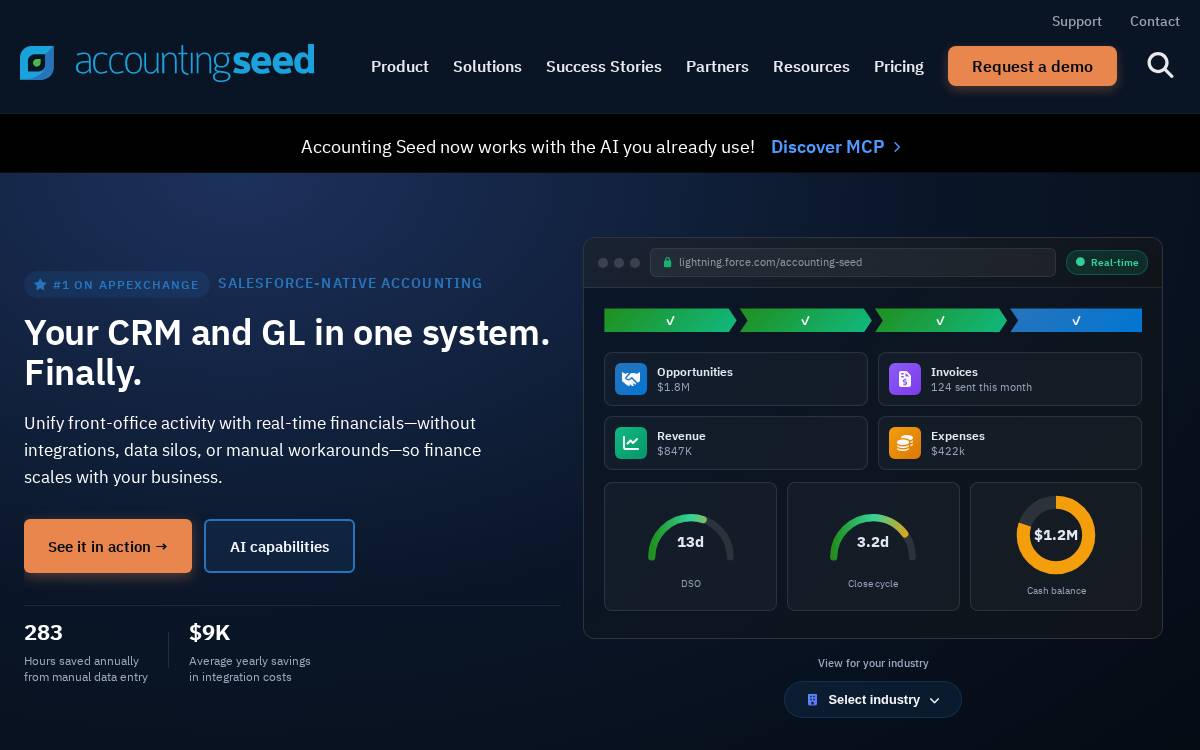Open the search magnifier icon

[1160, 65]
